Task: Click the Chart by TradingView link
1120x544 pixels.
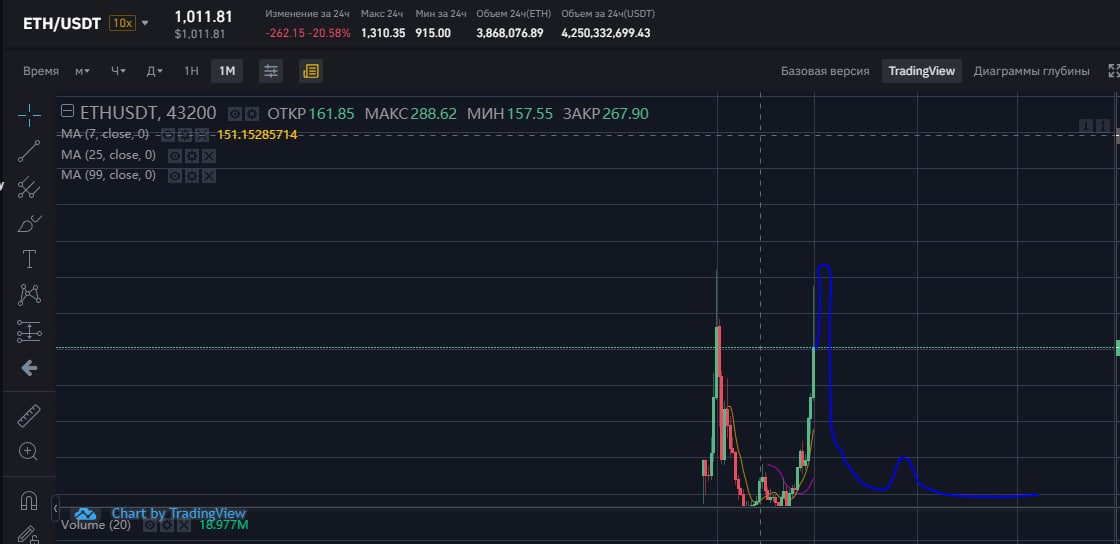Action: (179, 513)
